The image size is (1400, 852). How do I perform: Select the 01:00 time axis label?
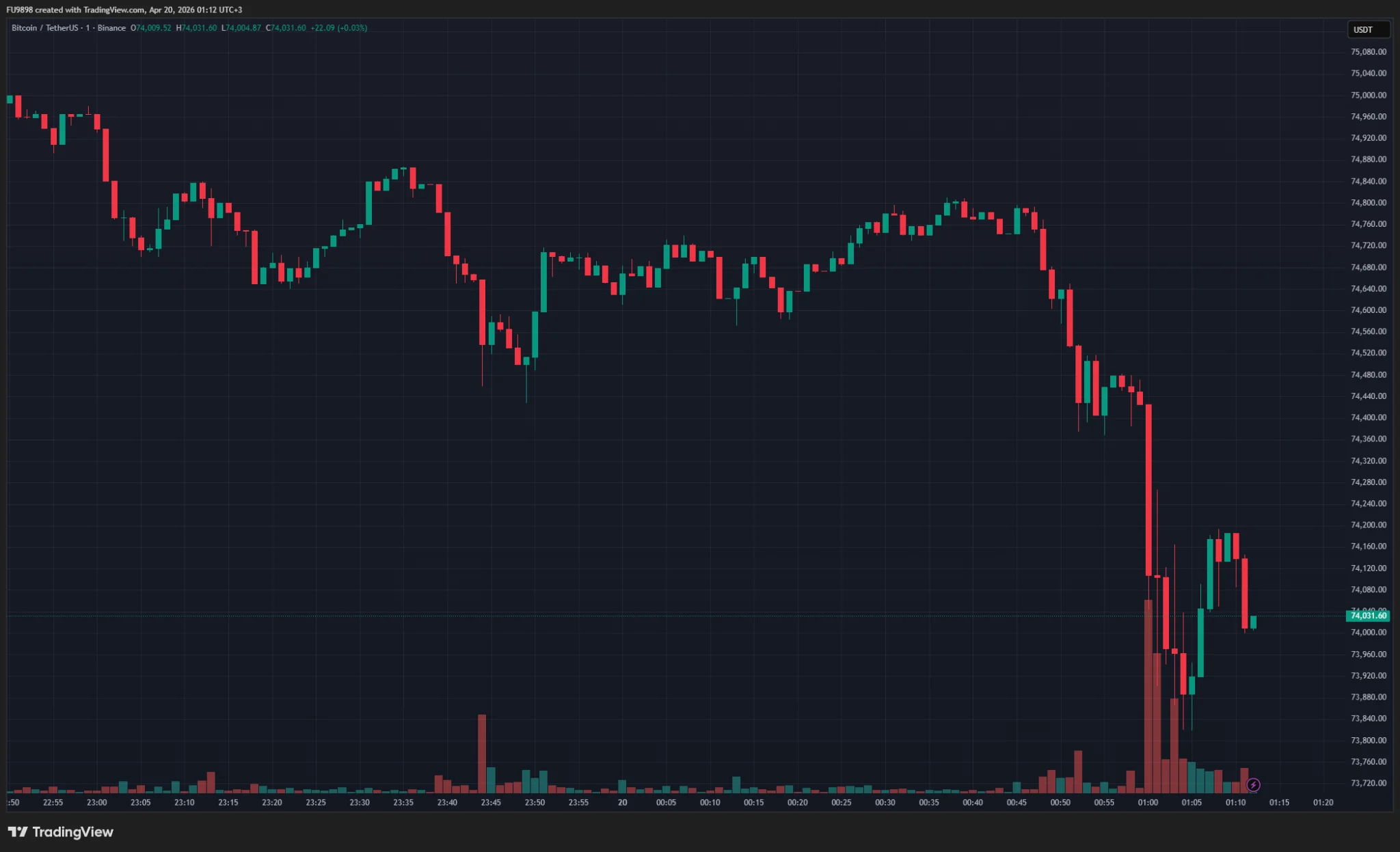1148,802
